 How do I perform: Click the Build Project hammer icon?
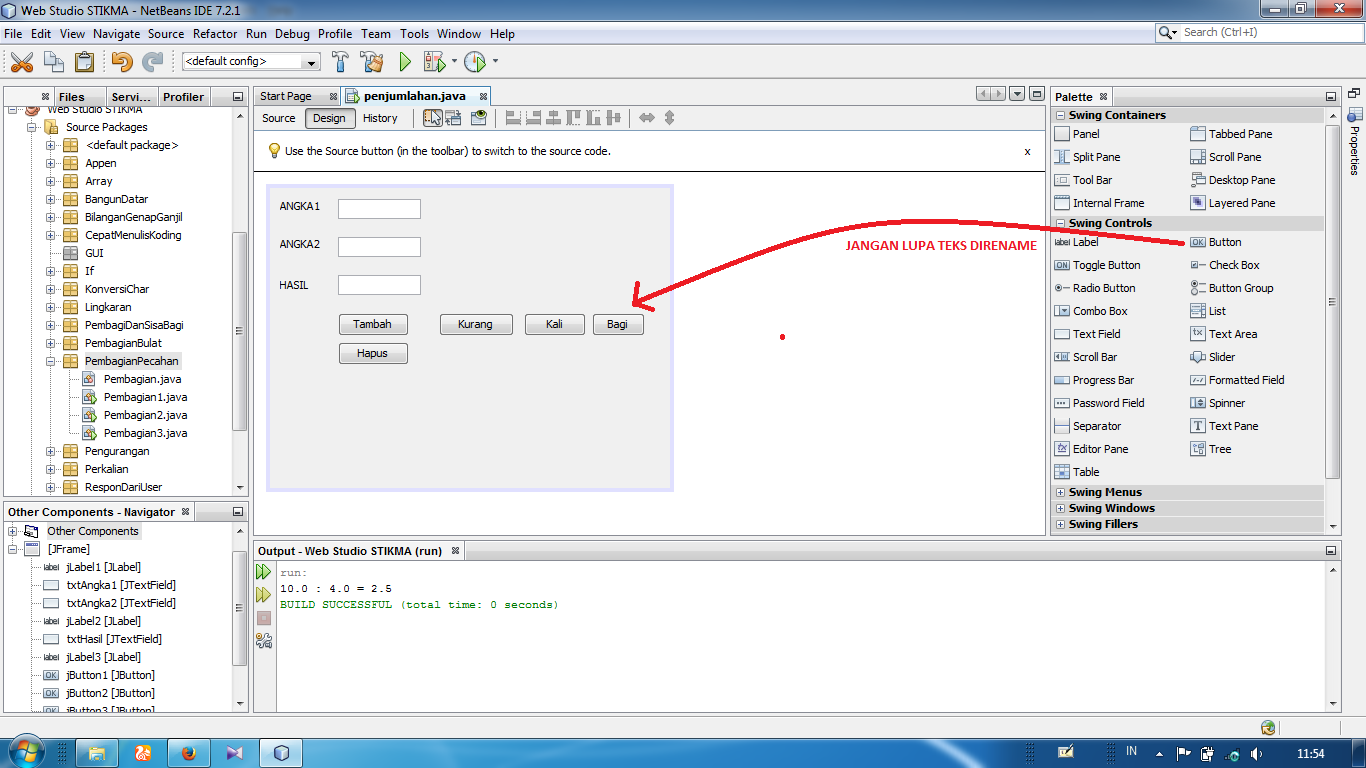point(340,62)
